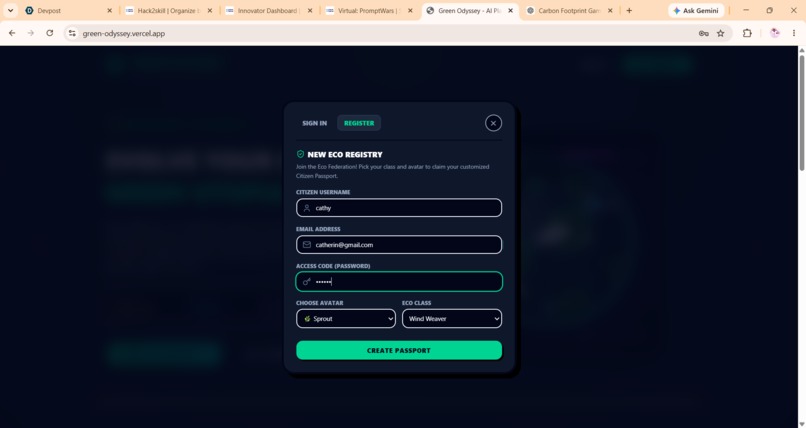Screen dimensions: 806x428
Task: Switch to the Carbon Footprint Game tab
Action: coord(569,11)
